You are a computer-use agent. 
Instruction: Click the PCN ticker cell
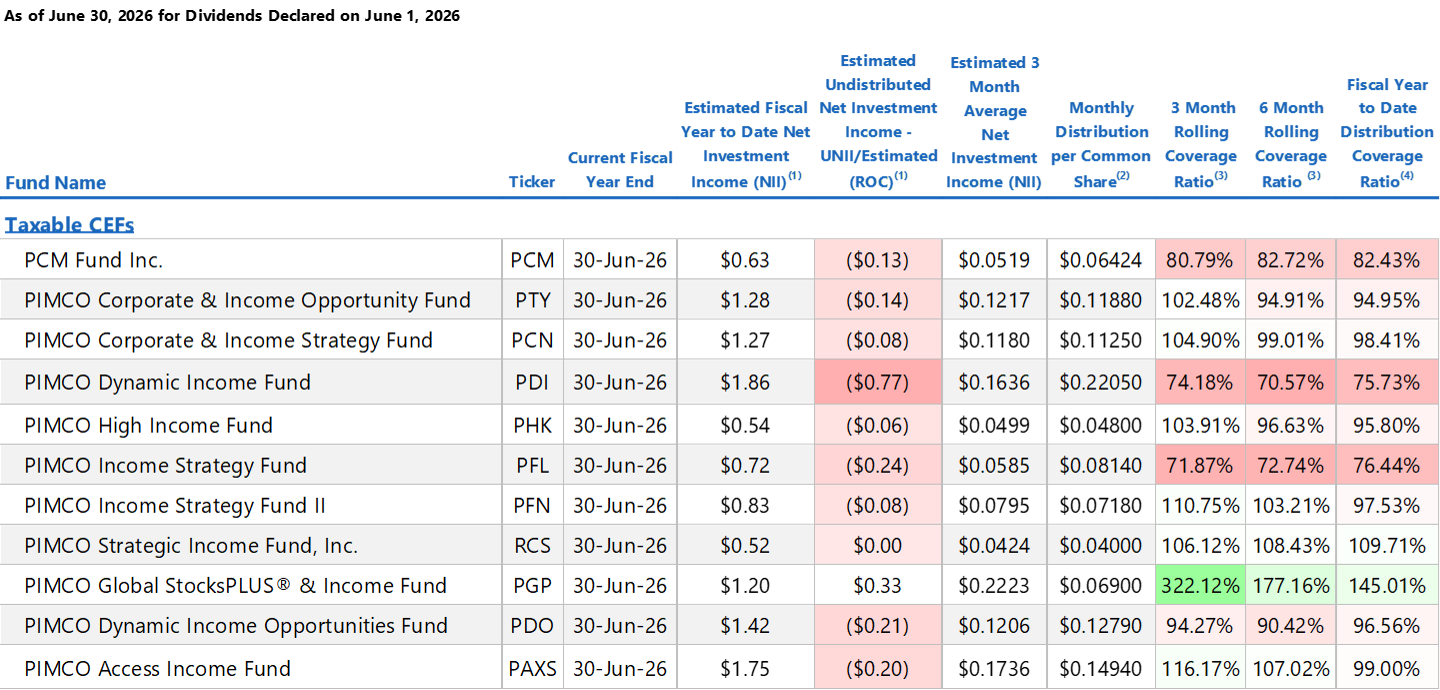tap(532, 340)
